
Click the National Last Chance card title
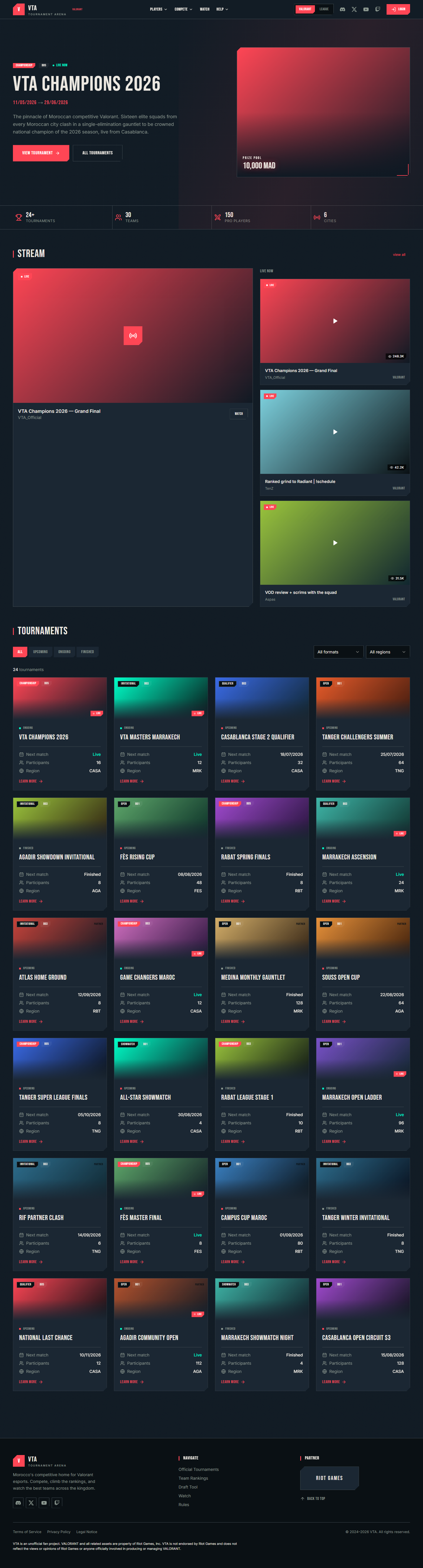[x=46, y=1337]
